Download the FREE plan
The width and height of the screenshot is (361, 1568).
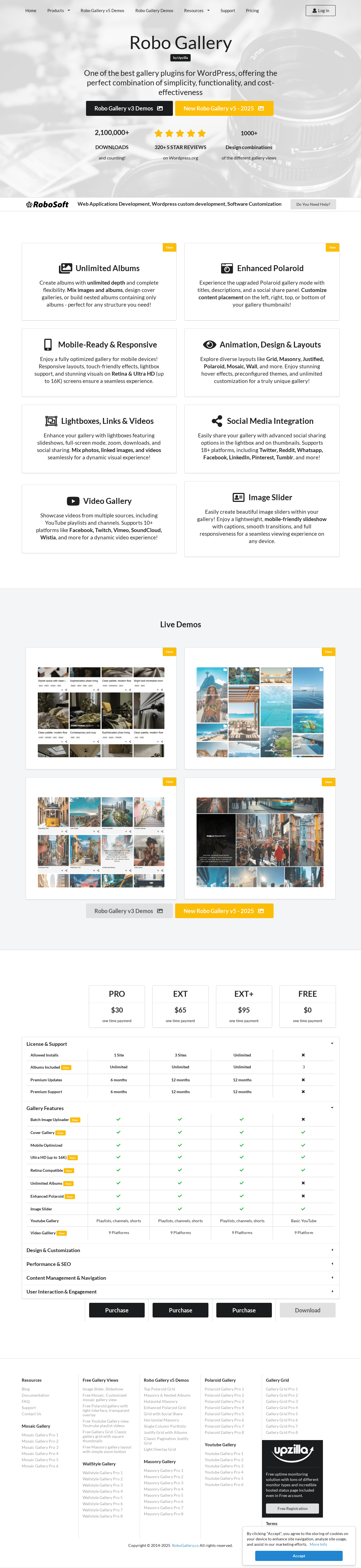point(307,1310)
